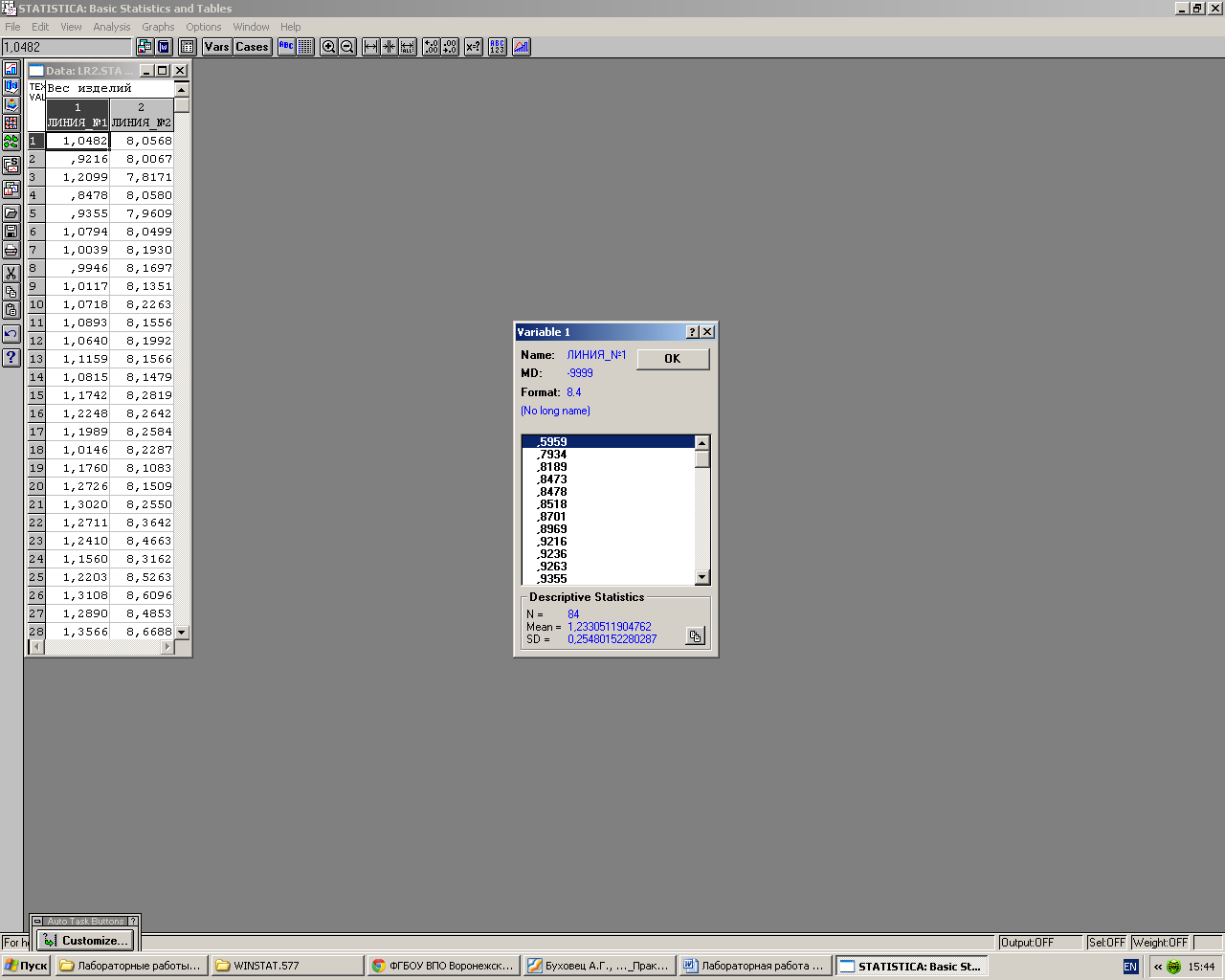The image size is (1225, 980).
Task: Click the blue question mark help icon
Action: coord(11,357)
